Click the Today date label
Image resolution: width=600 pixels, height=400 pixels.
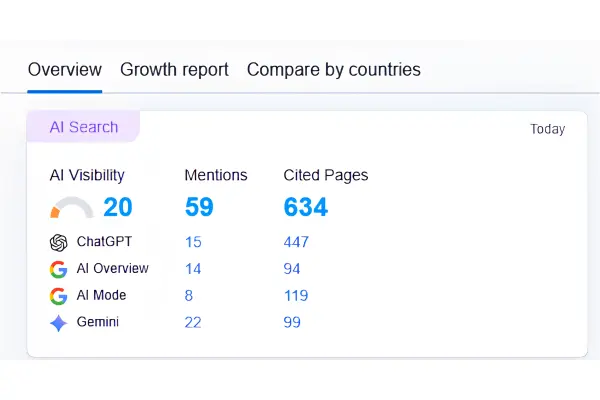[547, 129]
